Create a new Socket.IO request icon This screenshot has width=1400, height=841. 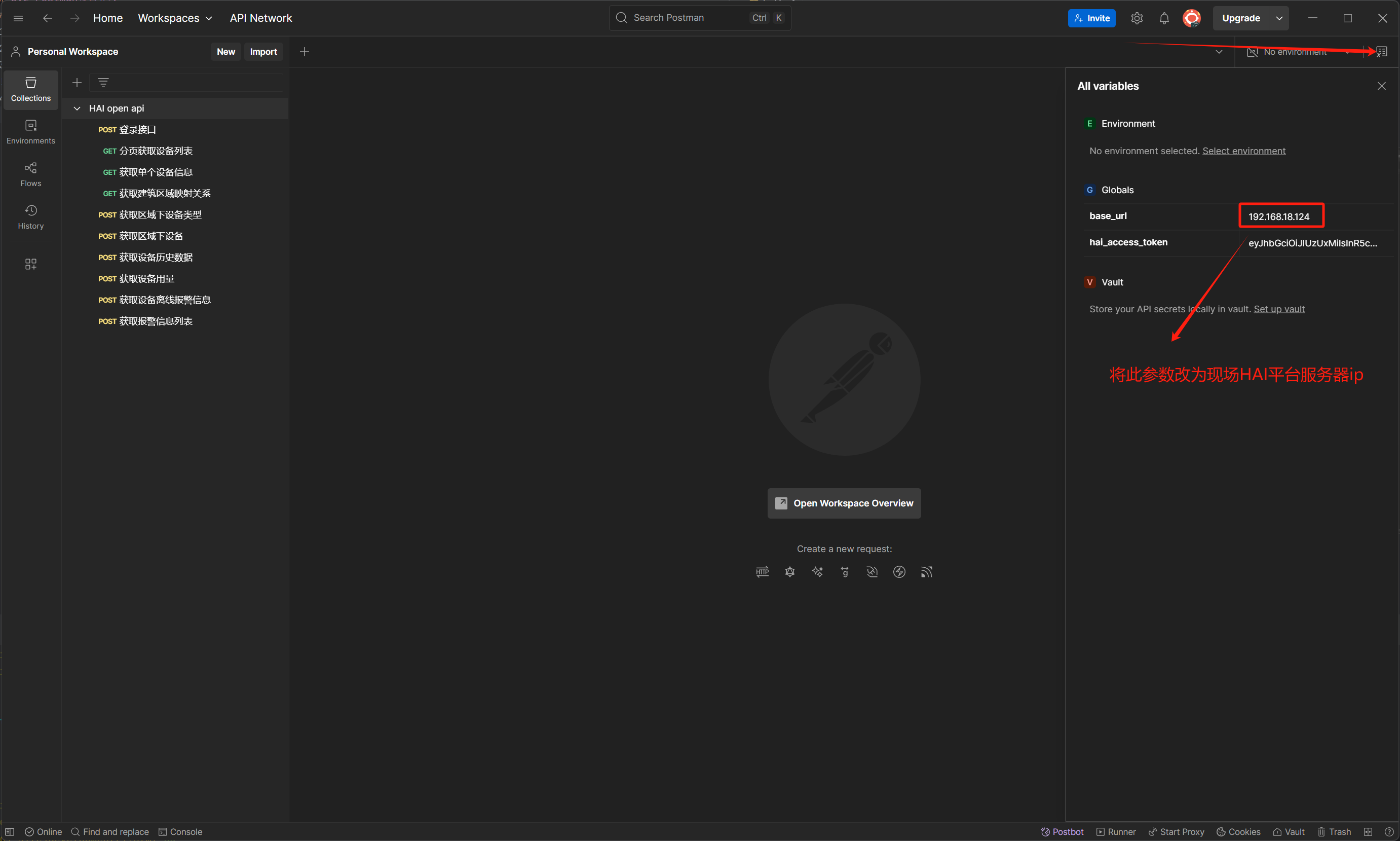click(x=899, y=572)
